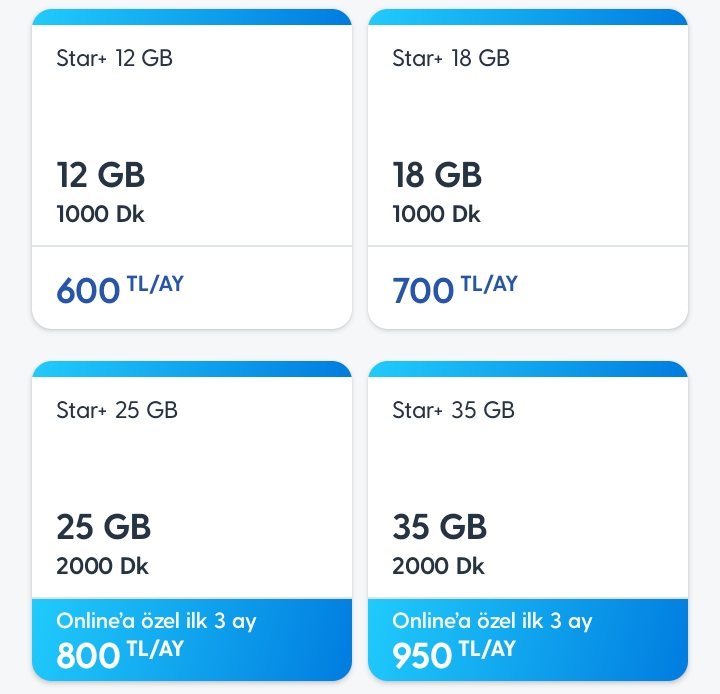Select the 700 TL/AY price
This screenshot has width=720, height=694.
[x=455, y=289]
